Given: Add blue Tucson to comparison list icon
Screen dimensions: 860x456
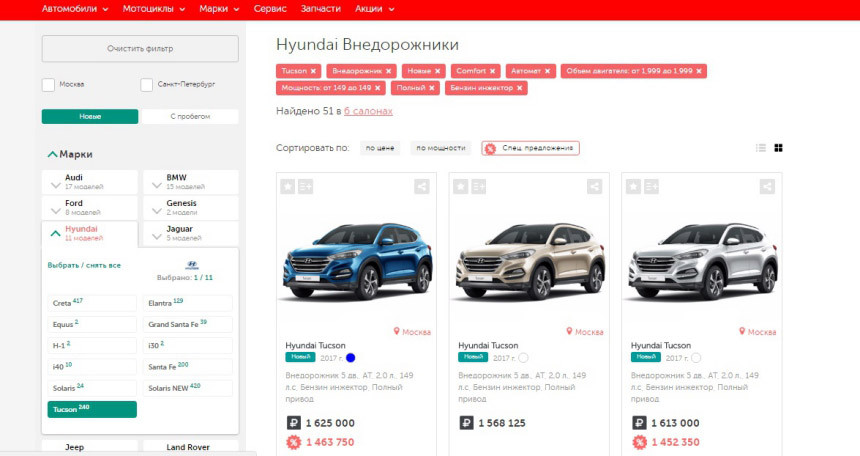Looking at the screenshot, I should coord(305,187).
